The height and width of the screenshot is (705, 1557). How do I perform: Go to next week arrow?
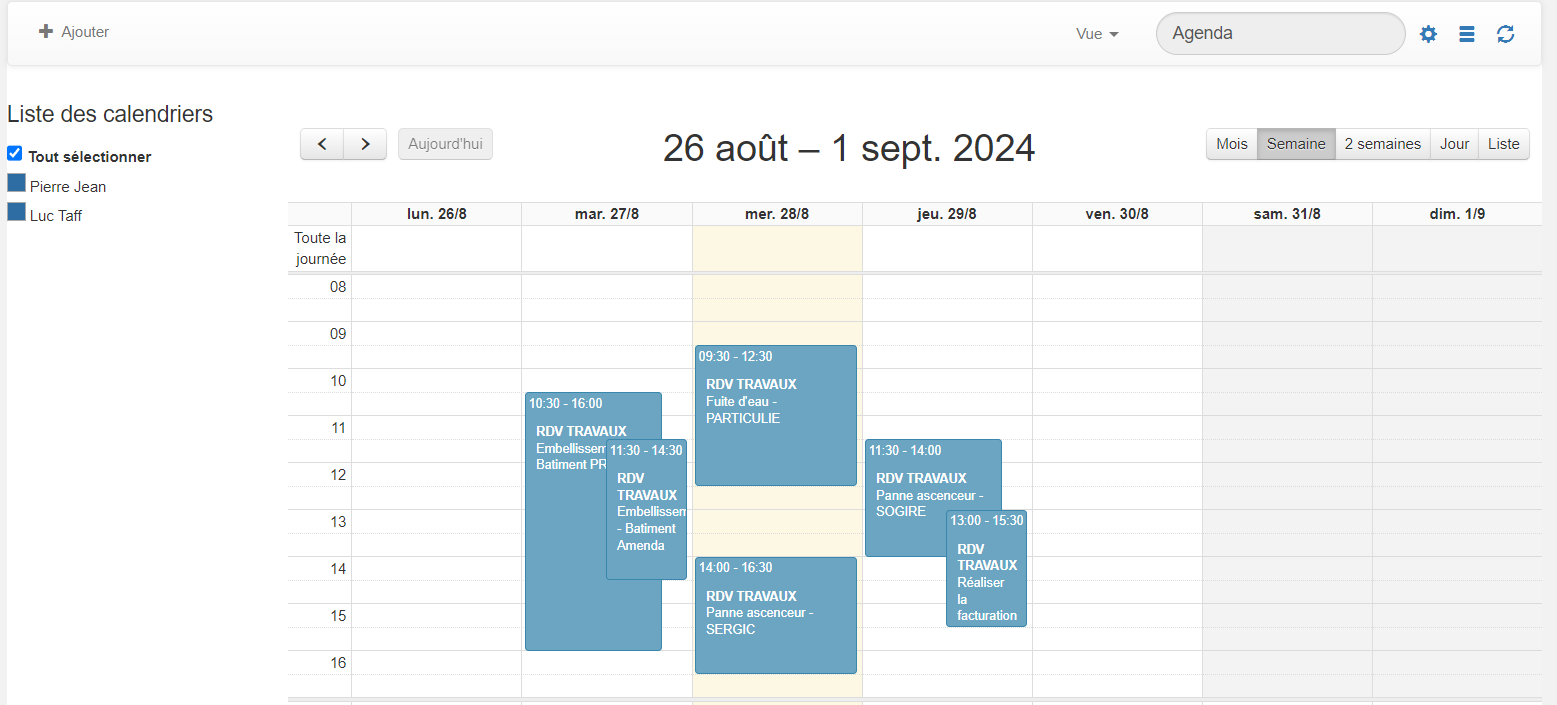[x=365, y=144]
